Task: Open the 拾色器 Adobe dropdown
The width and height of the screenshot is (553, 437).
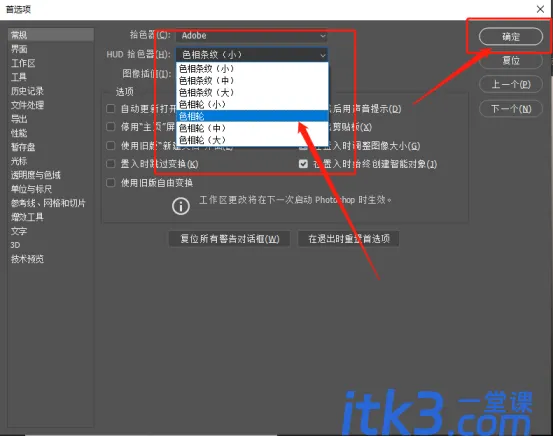Action: pos(252,35)
